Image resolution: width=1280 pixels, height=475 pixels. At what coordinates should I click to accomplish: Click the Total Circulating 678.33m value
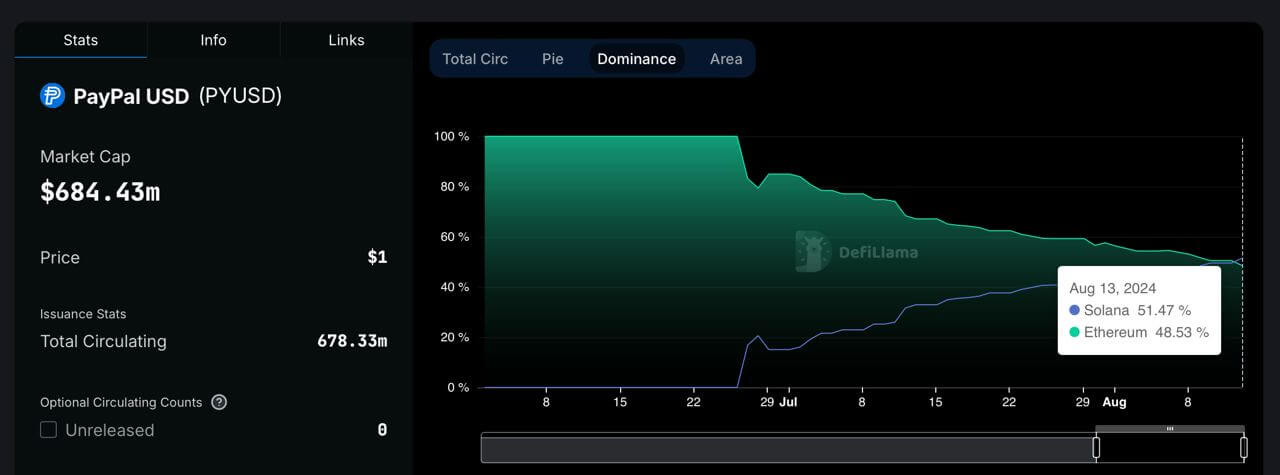click(352, 341)
